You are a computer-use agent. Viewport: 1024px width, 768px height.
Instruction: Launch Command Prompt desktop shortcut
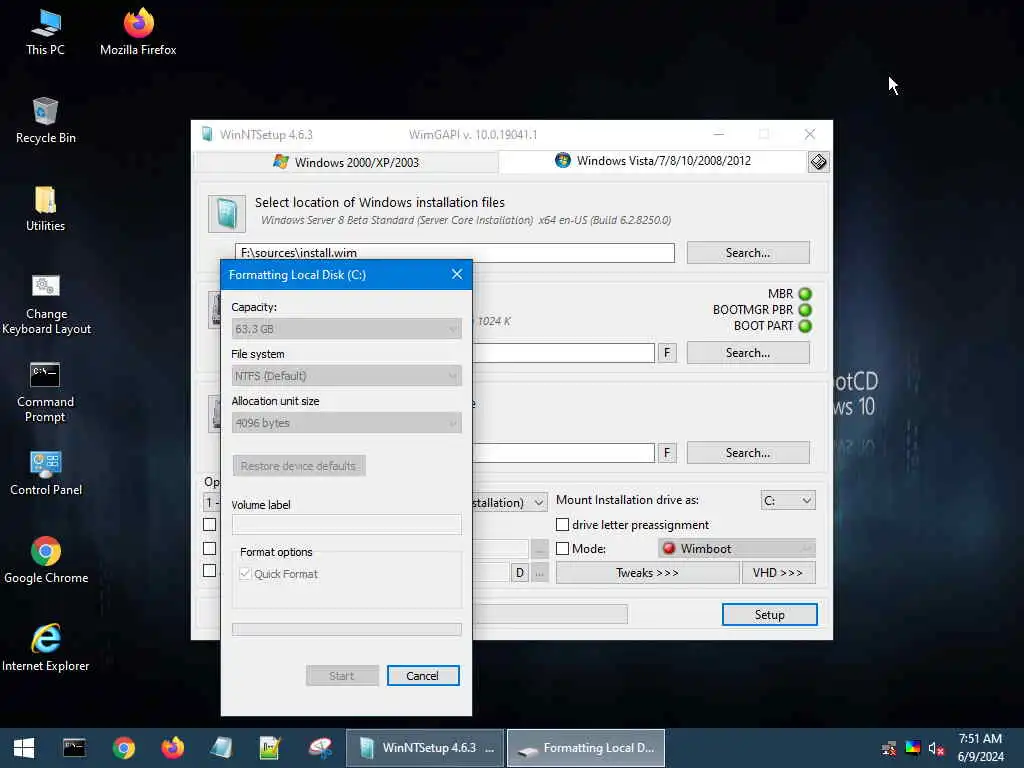click(45, 392)
